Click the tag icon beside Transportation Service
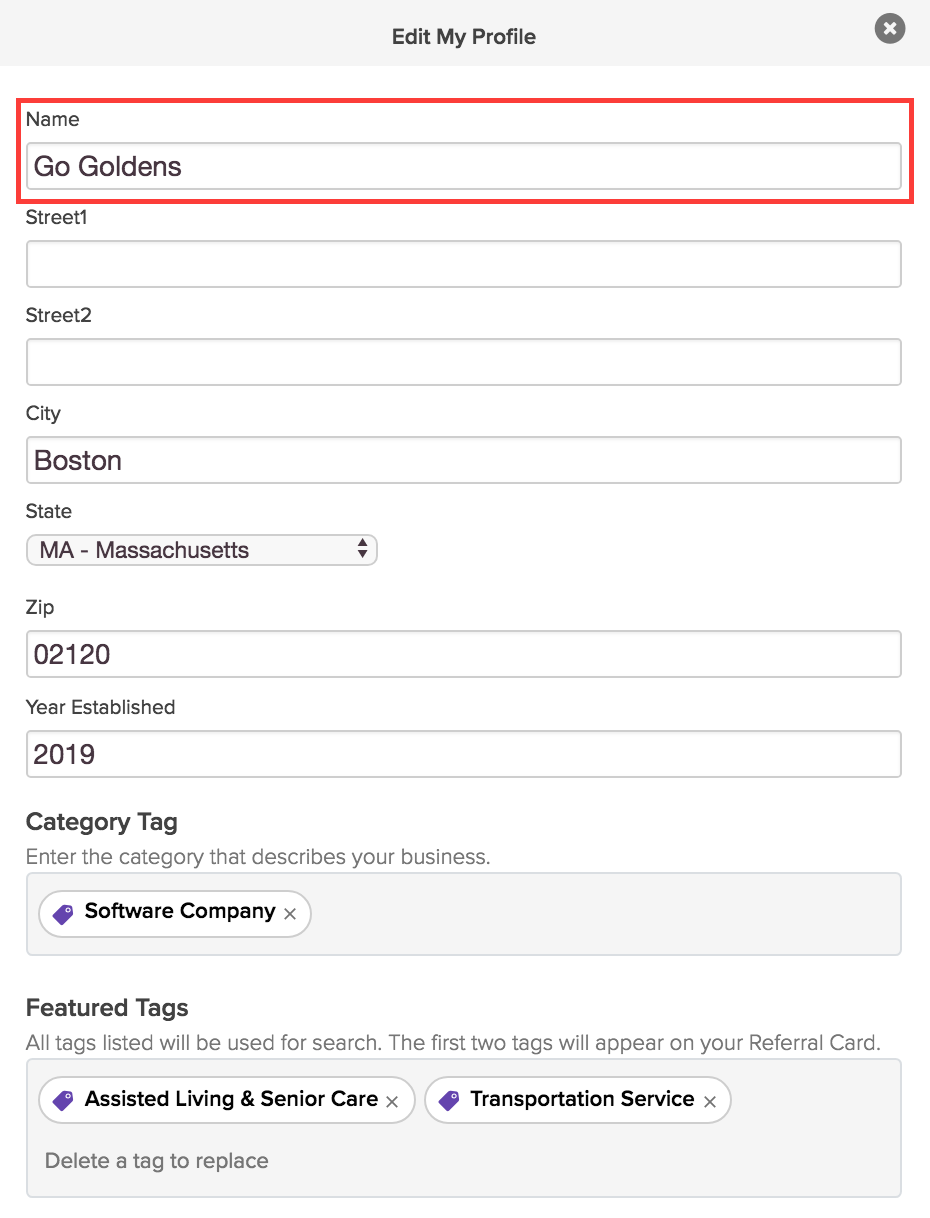This screenshot has width=930, height=1218. point(449,1100)
